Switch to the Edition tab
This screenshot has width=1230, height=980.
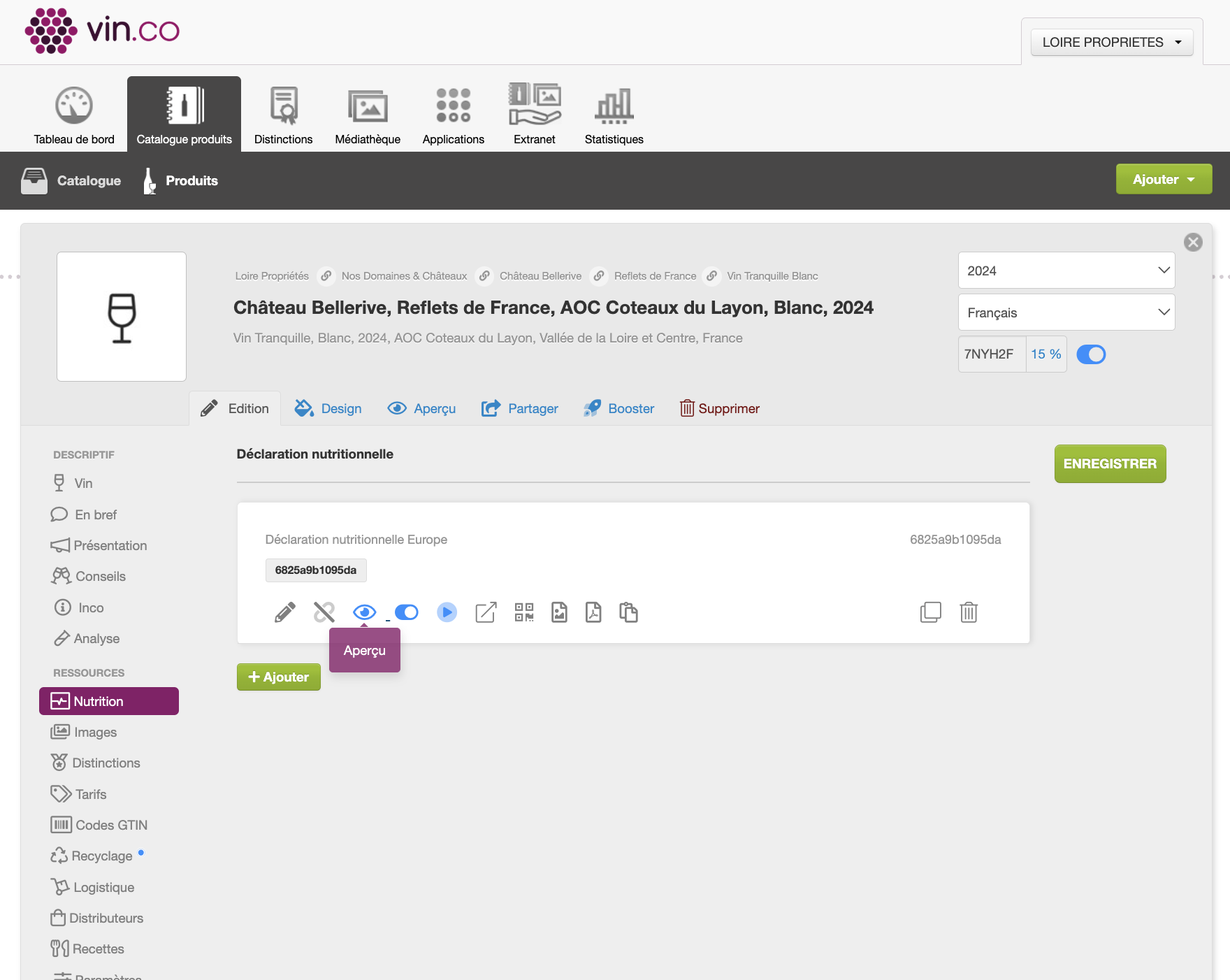point(235,408)
